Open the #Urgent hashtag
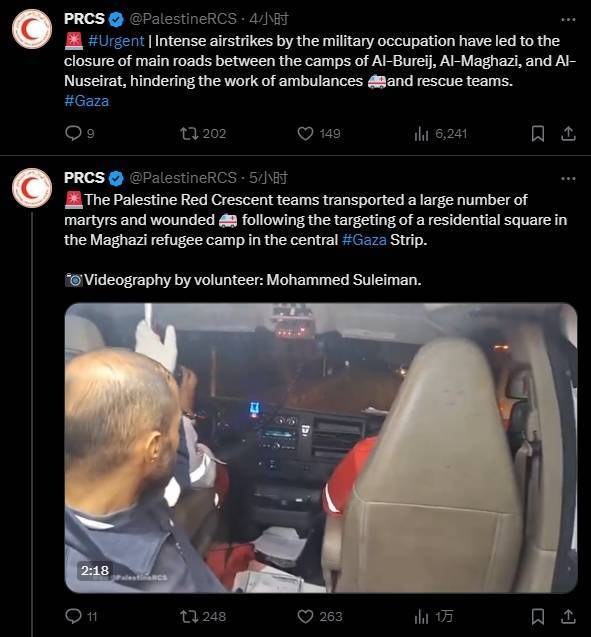 point(116,41)
